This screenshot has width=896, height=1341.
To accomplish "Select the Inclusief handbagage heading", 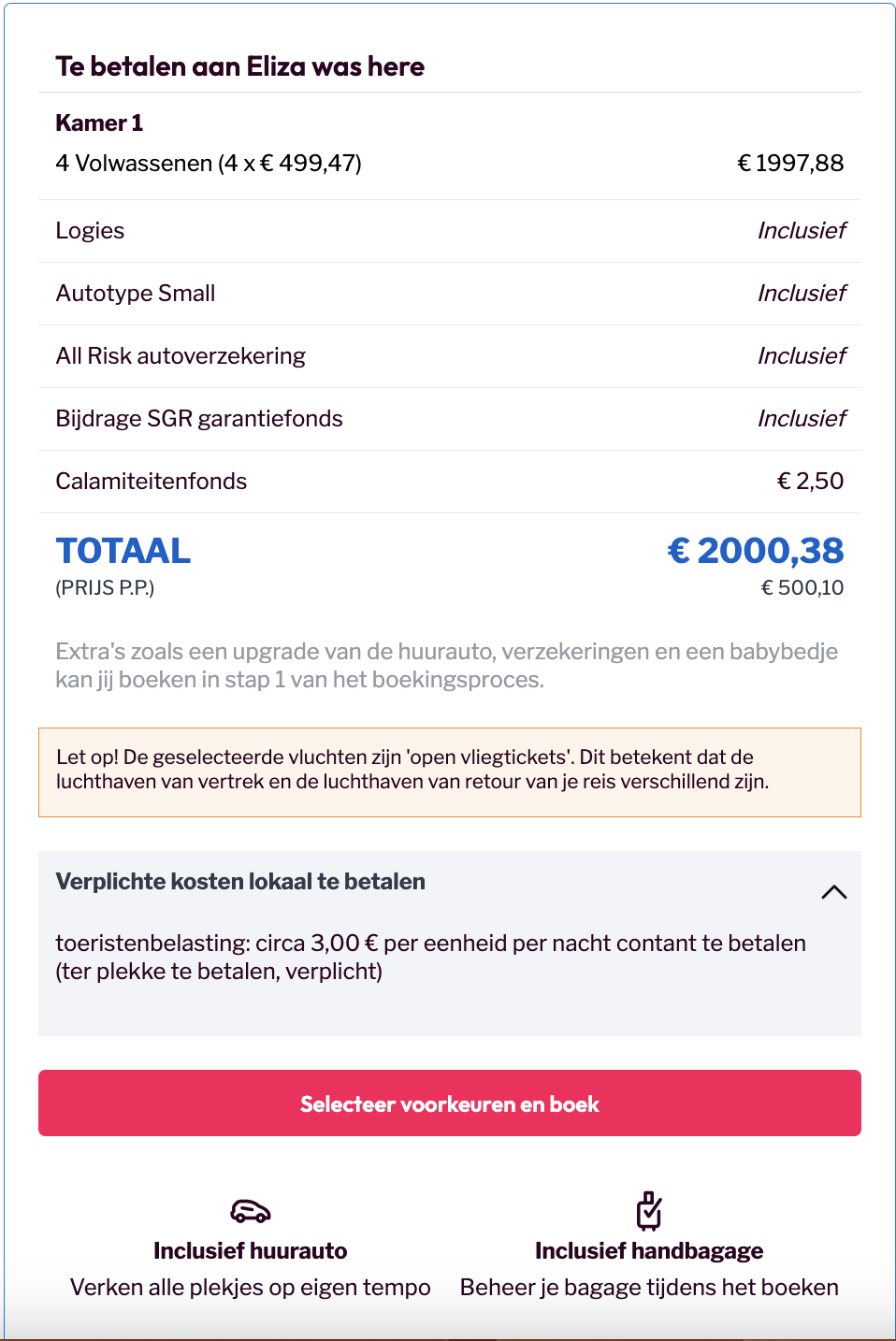I will [x=649, y=1251].
